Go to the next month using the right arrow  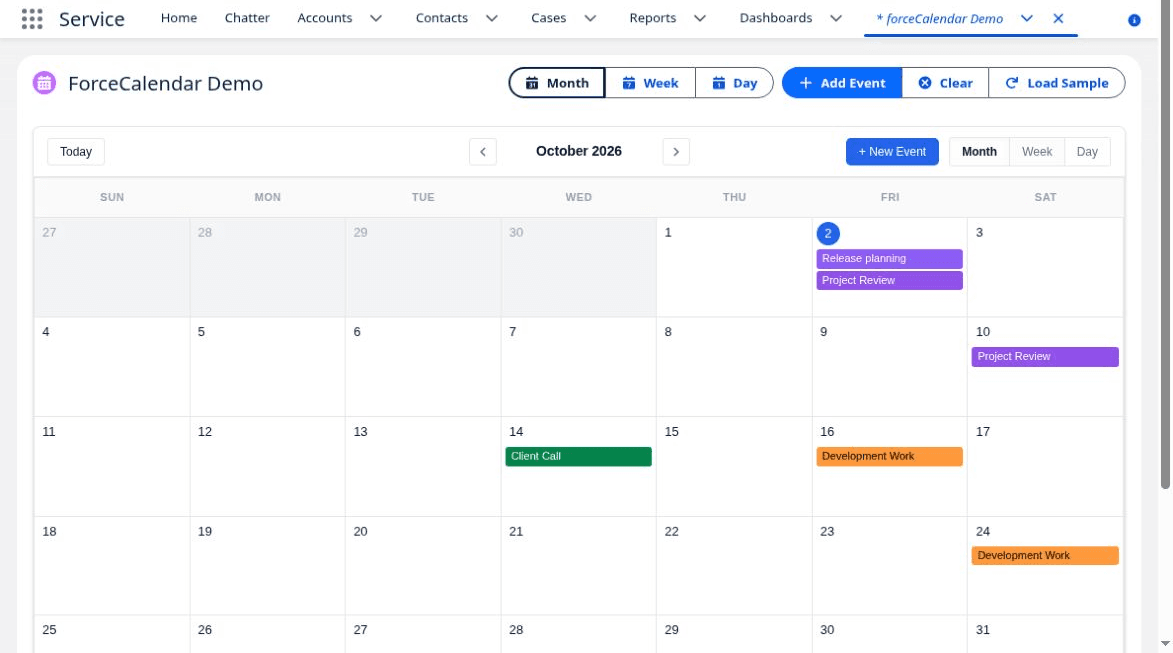click(x=676, y=152)
